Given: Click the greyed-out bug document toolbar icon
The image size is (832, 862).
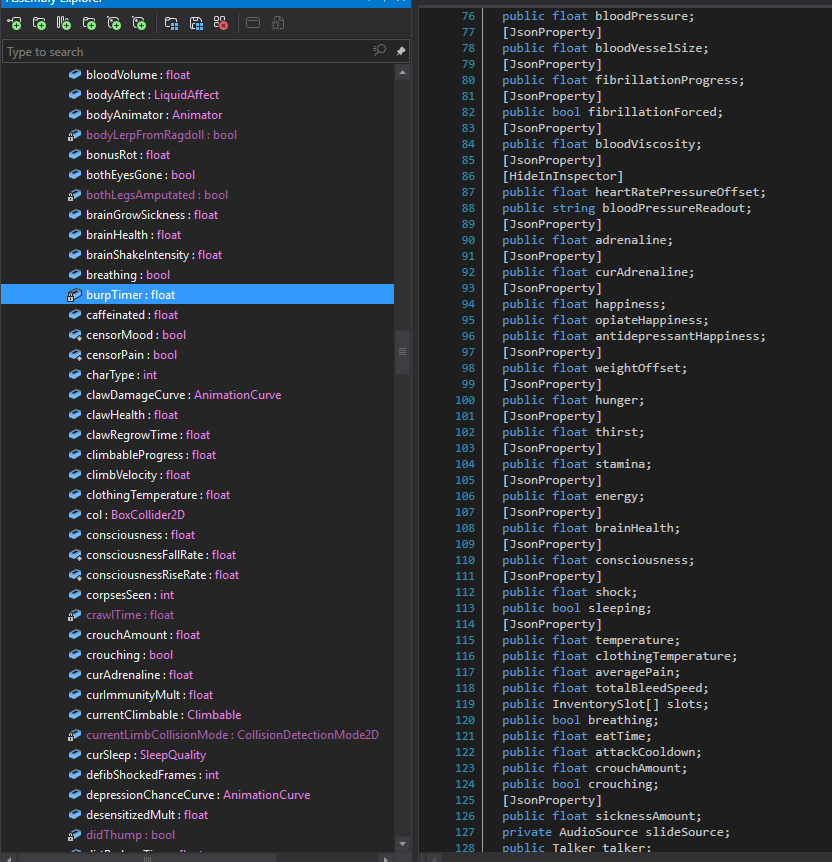Looking at the screenshot, I should coord(278,23).
